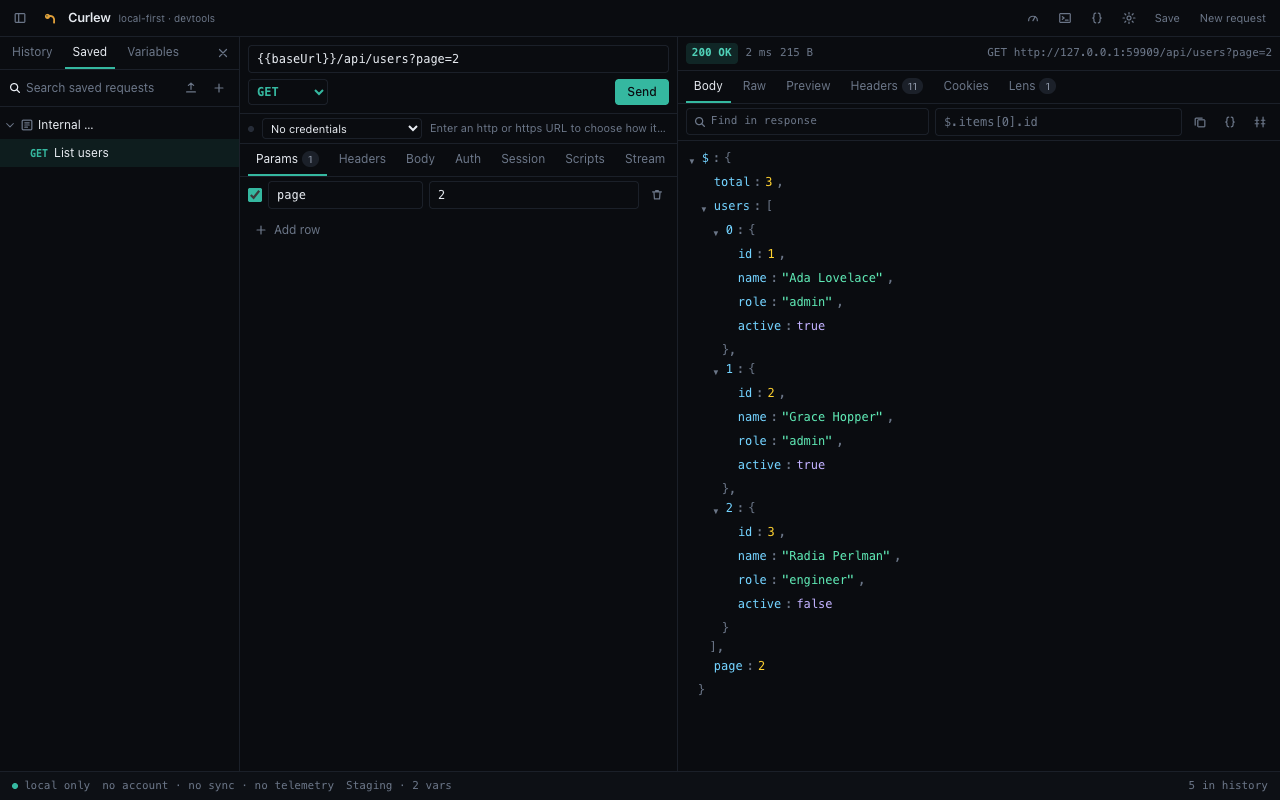Add a saved request with the plus icon
1280x800 pixels.
(x=219, y=88)
